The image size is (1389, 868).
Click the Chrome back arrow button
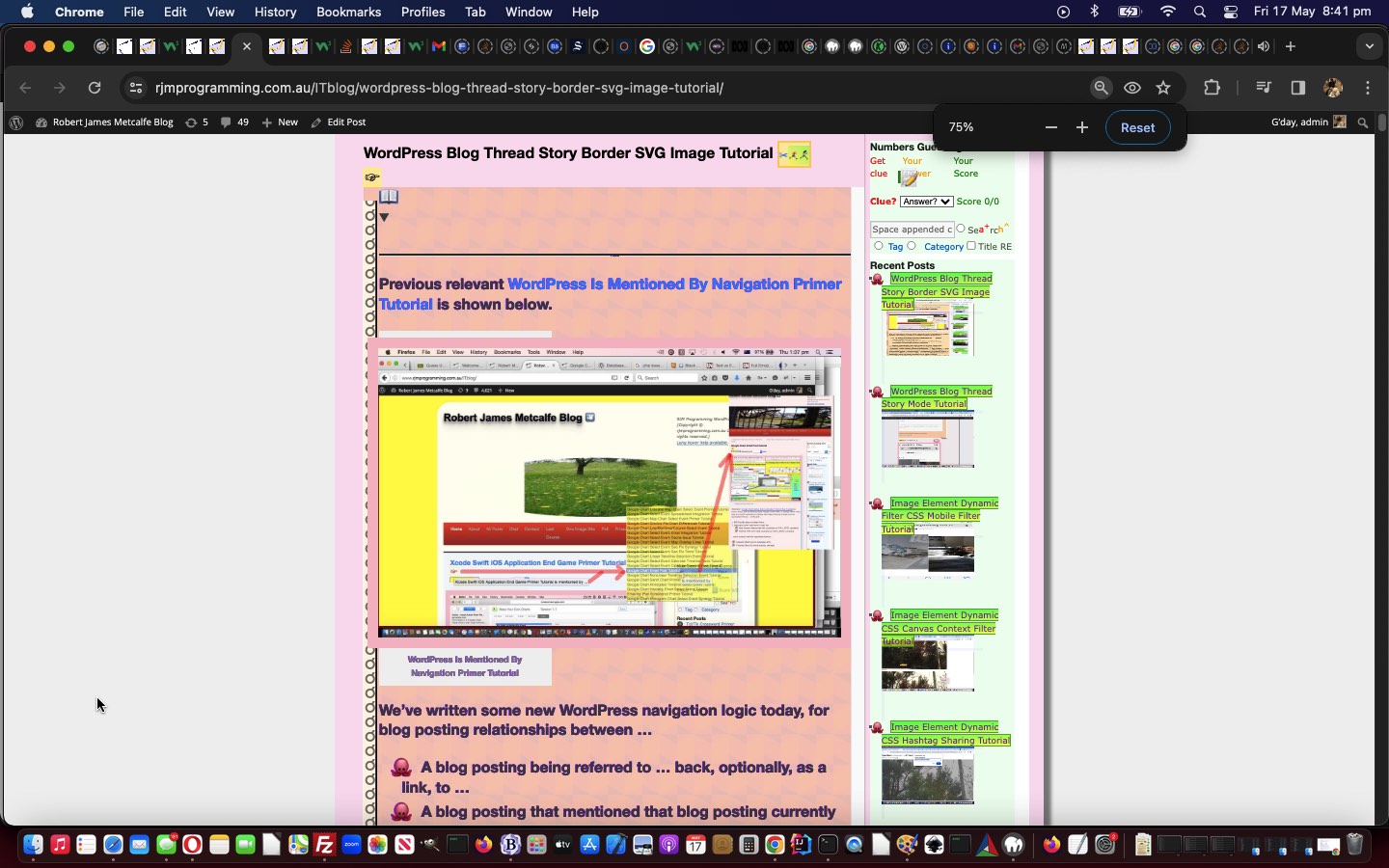(x=26, y=88)
